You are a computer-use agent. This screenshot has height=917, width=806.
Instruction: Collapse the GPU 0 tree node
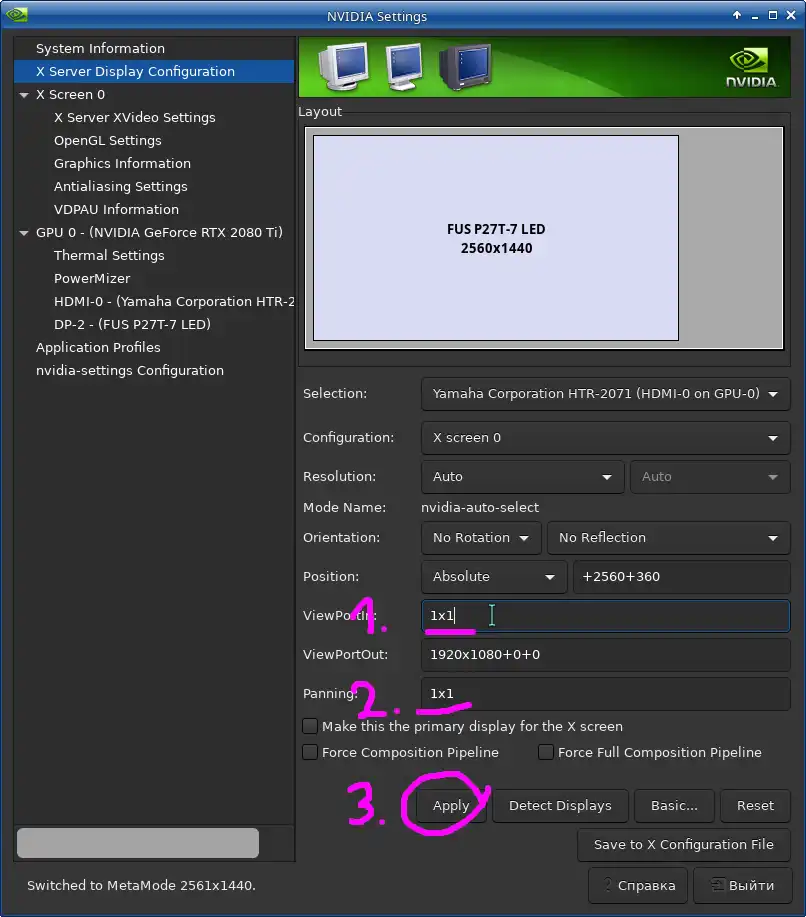(24, 233)
